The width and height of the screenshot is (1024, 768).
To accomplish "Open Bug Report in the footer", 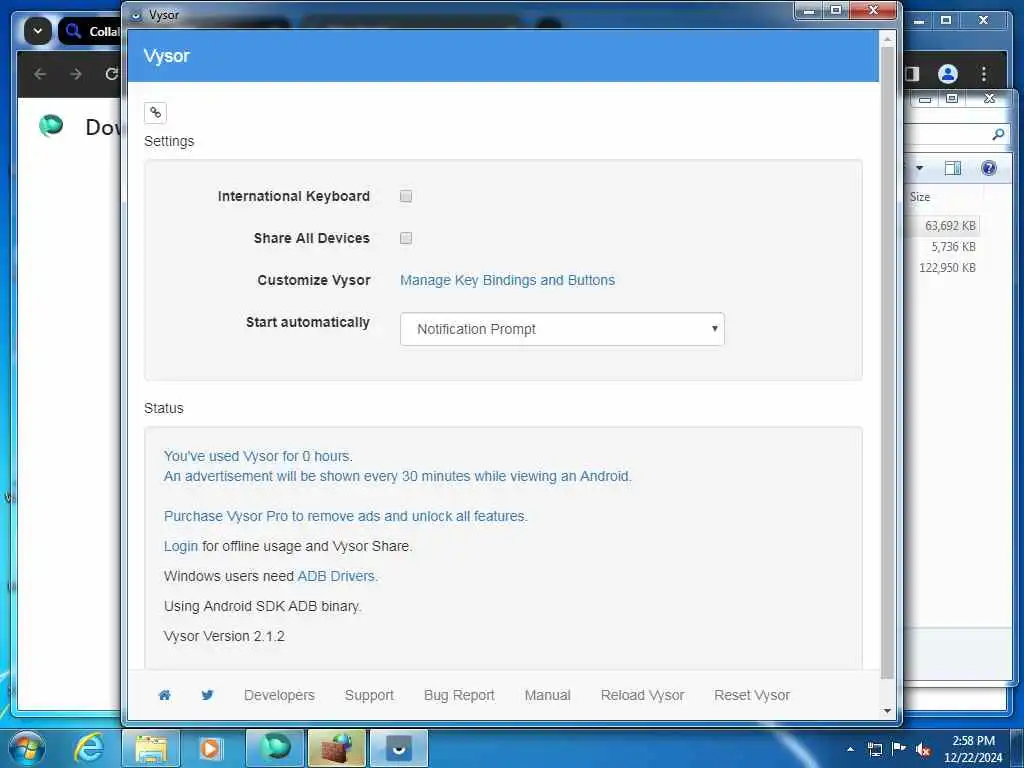I will pyautogui.click(x=459, y=695).
